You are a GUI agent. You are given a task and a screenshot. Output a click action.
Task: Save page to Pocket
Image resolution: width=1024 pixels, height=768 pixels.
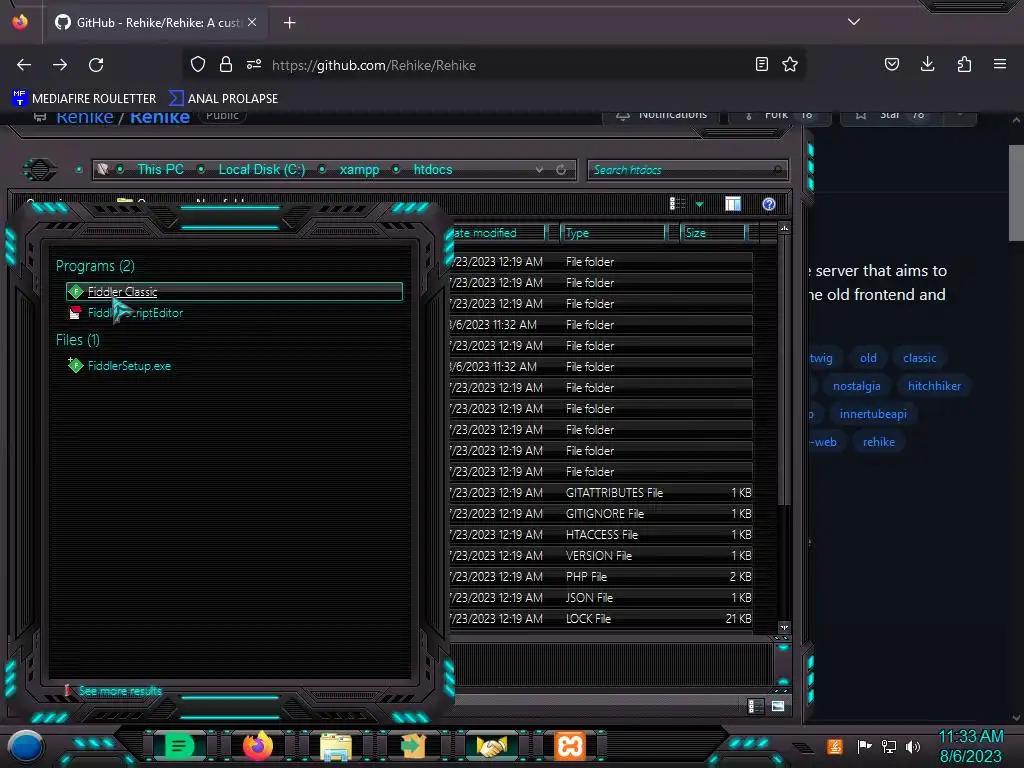pyautogui.click(x=892, y=64)
